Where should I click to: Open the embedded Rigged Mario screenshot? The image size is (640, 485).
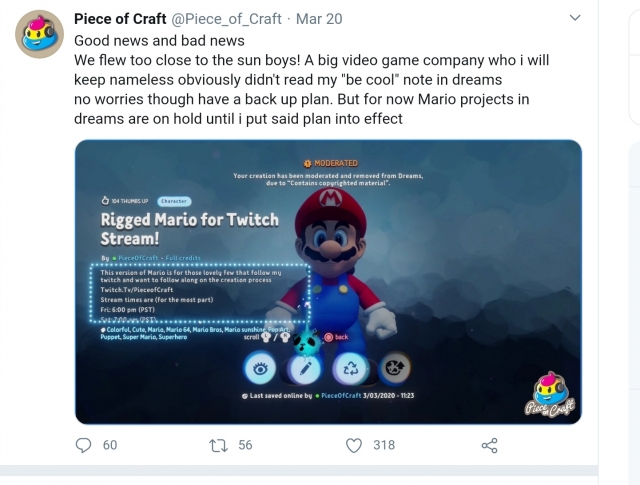coord(328,281)
